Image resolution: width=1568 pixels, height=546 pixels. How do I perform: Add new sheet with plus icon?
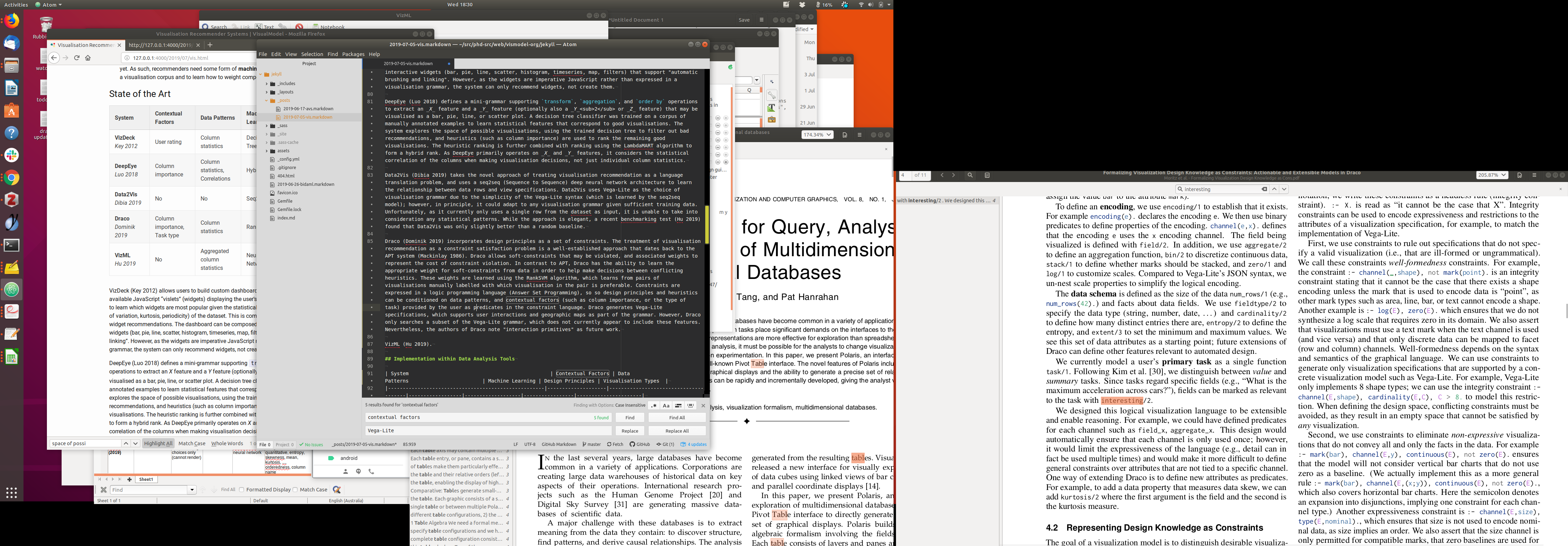(x=129, y=479)
